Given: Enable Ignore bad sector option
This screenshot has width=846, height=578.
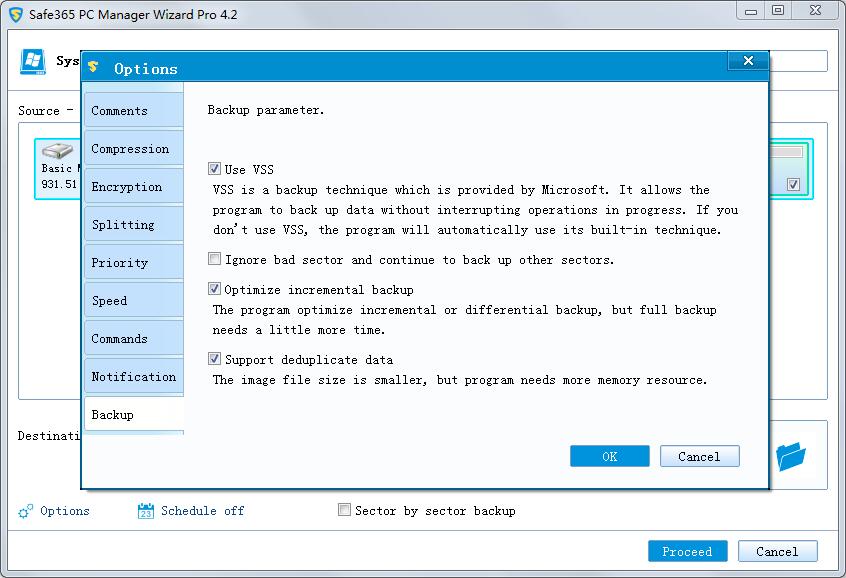Looking at the screenshot, I should (214, 259).
